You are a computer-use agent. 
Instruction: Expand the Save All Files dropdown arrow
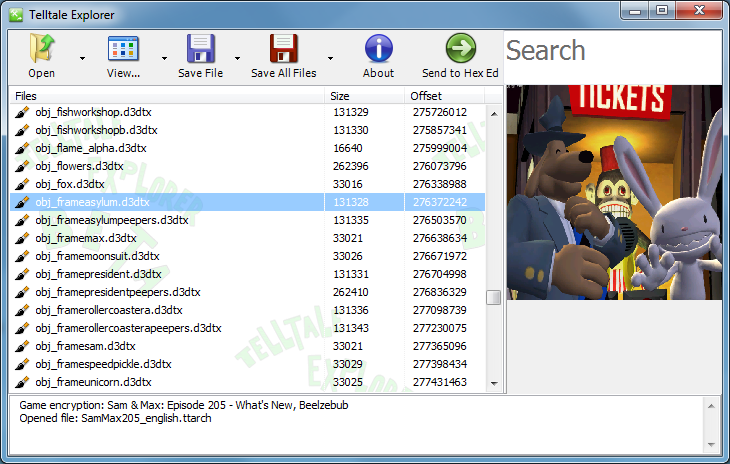(330, 58)
